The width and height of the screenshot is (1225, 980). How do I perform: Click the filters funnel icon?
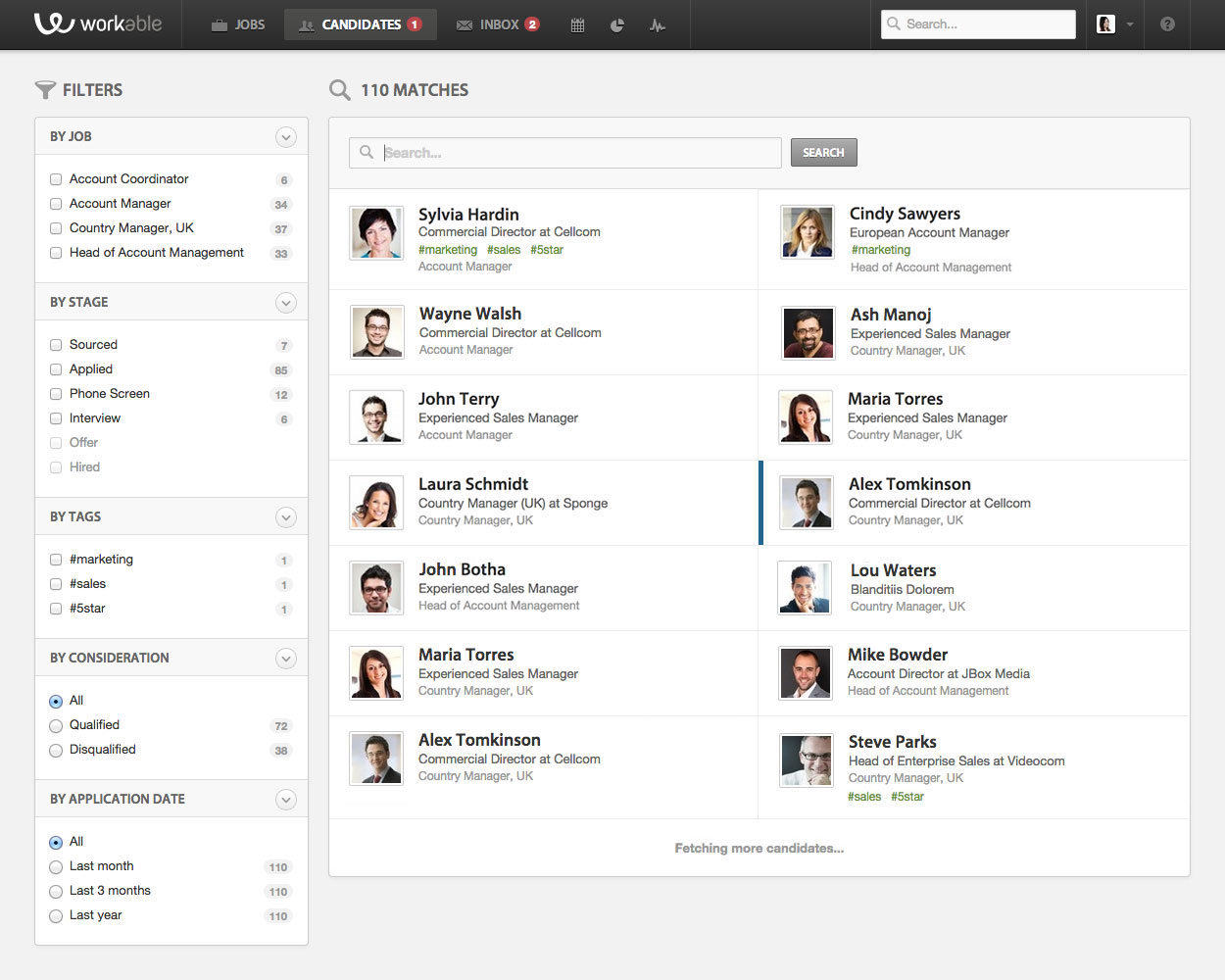(x=45, y=89)
